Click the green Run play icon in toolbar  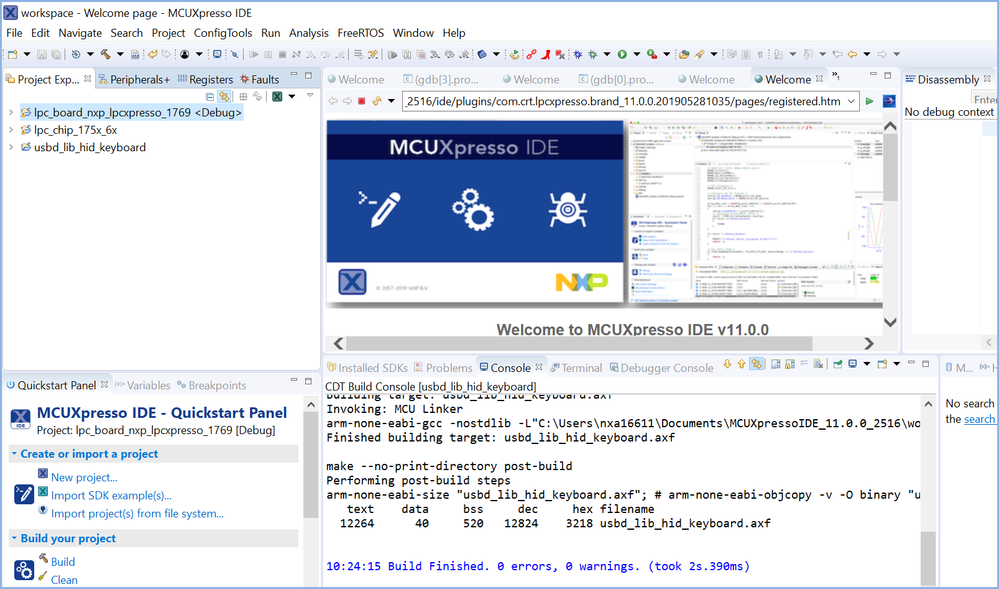tap(622, 54)
